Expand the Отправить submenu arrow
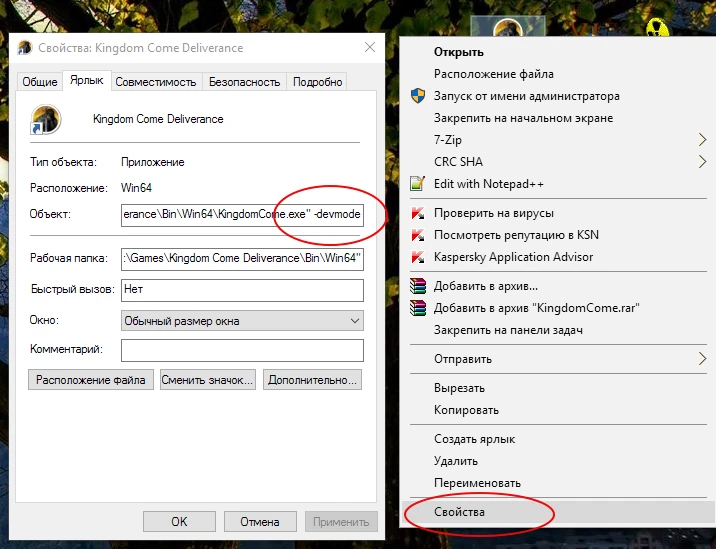This screenshot has height=549, width=716. 702,359
